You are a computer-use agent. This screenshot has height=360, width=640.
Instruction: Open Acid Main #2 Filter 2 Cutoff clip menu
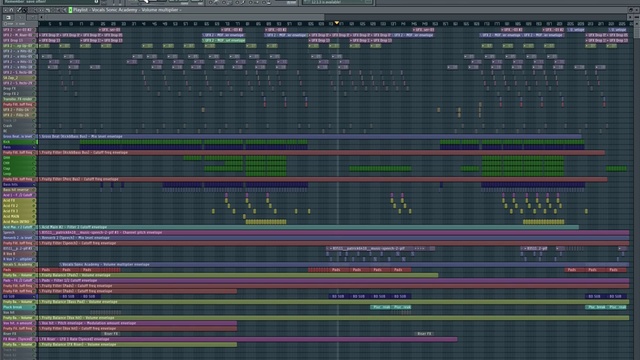(x=40, y=227)
